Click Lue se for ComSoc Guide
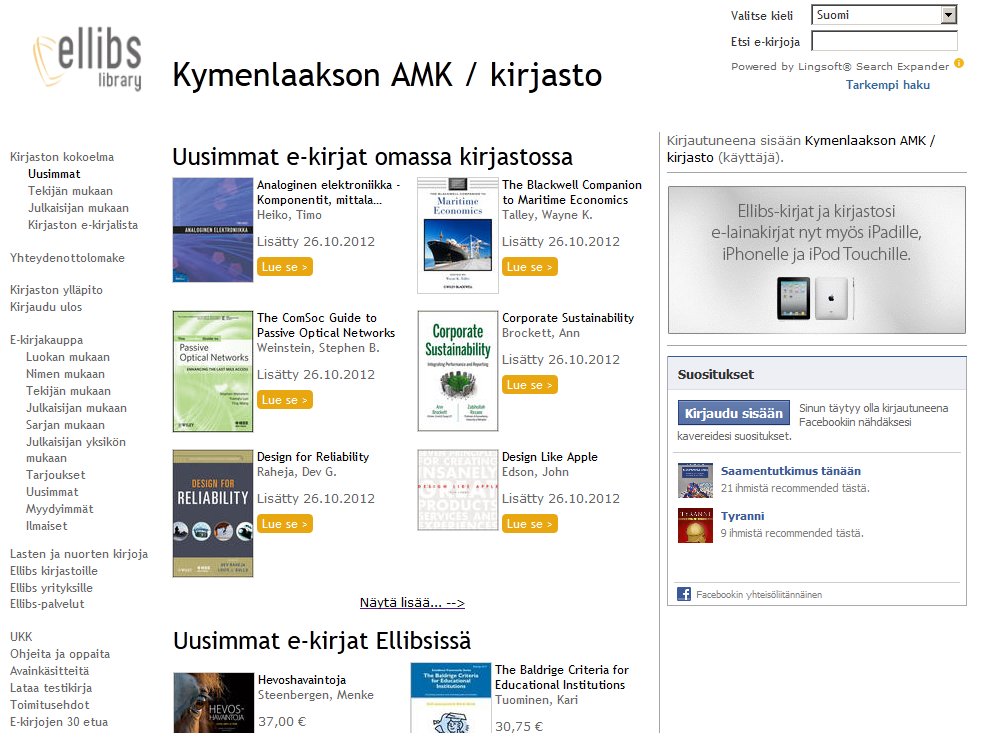 click(x=285, y=400)
